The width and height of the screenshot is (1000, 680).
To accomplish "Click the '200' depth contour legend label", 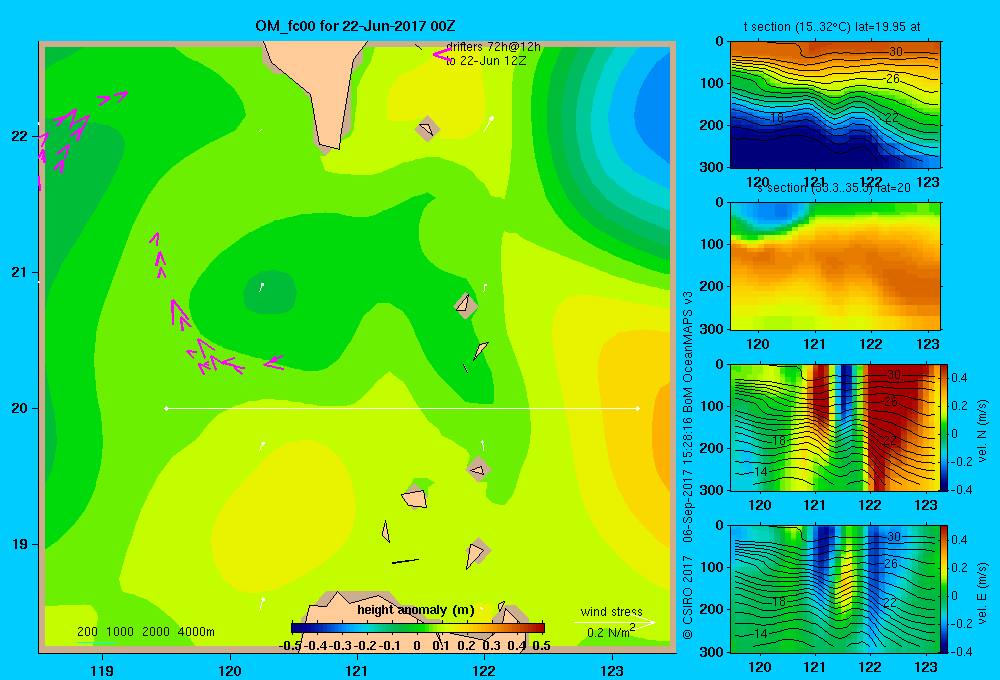I will tap(87, 632).
